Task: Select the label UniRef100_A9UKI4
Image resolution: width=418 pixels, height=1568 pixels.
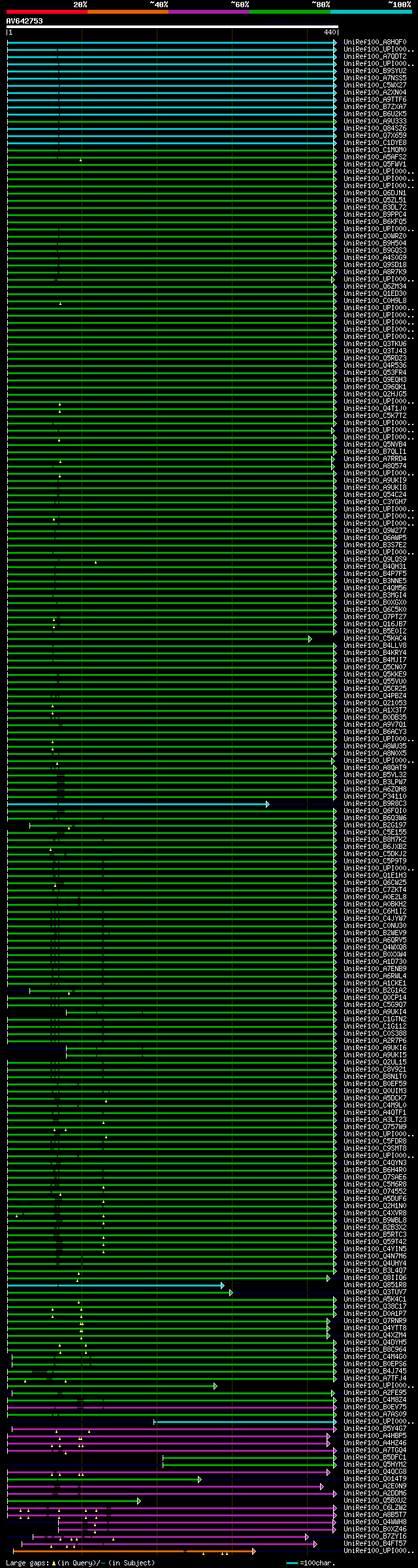Action: (x=375, y=1012)
